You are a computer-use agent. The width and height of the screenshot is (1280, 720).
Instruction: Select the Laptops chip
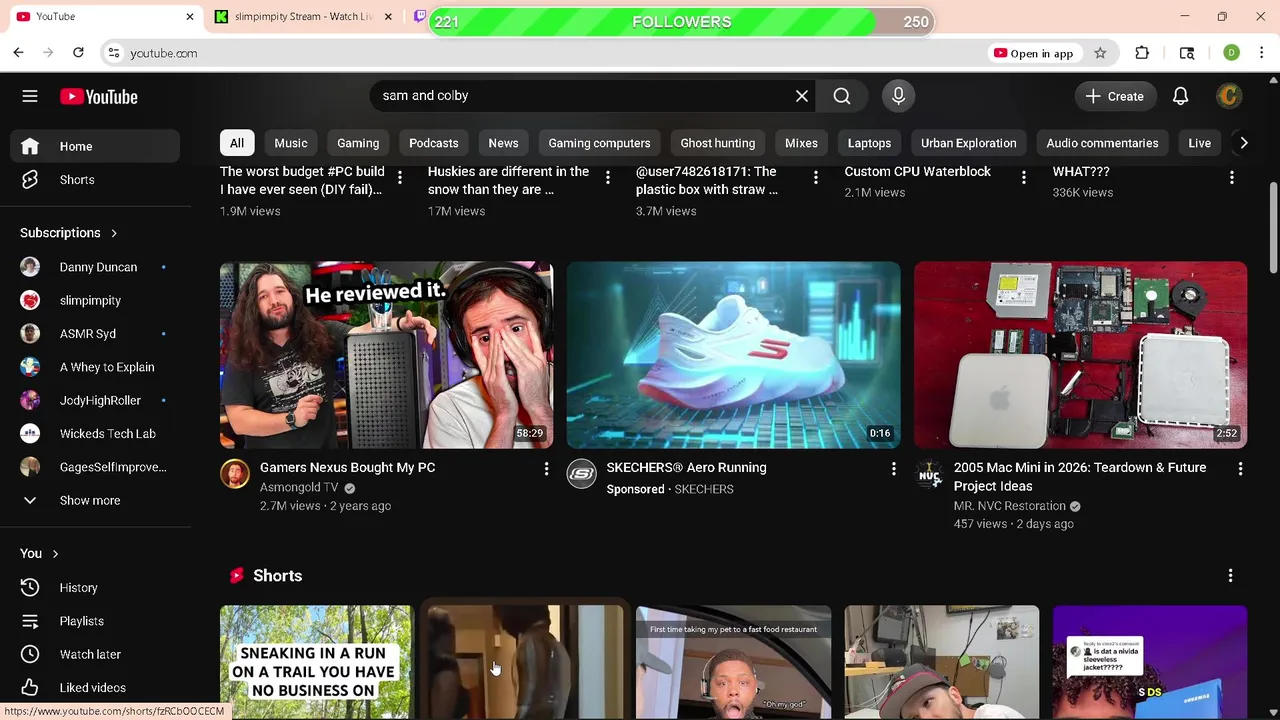point(869,143)
